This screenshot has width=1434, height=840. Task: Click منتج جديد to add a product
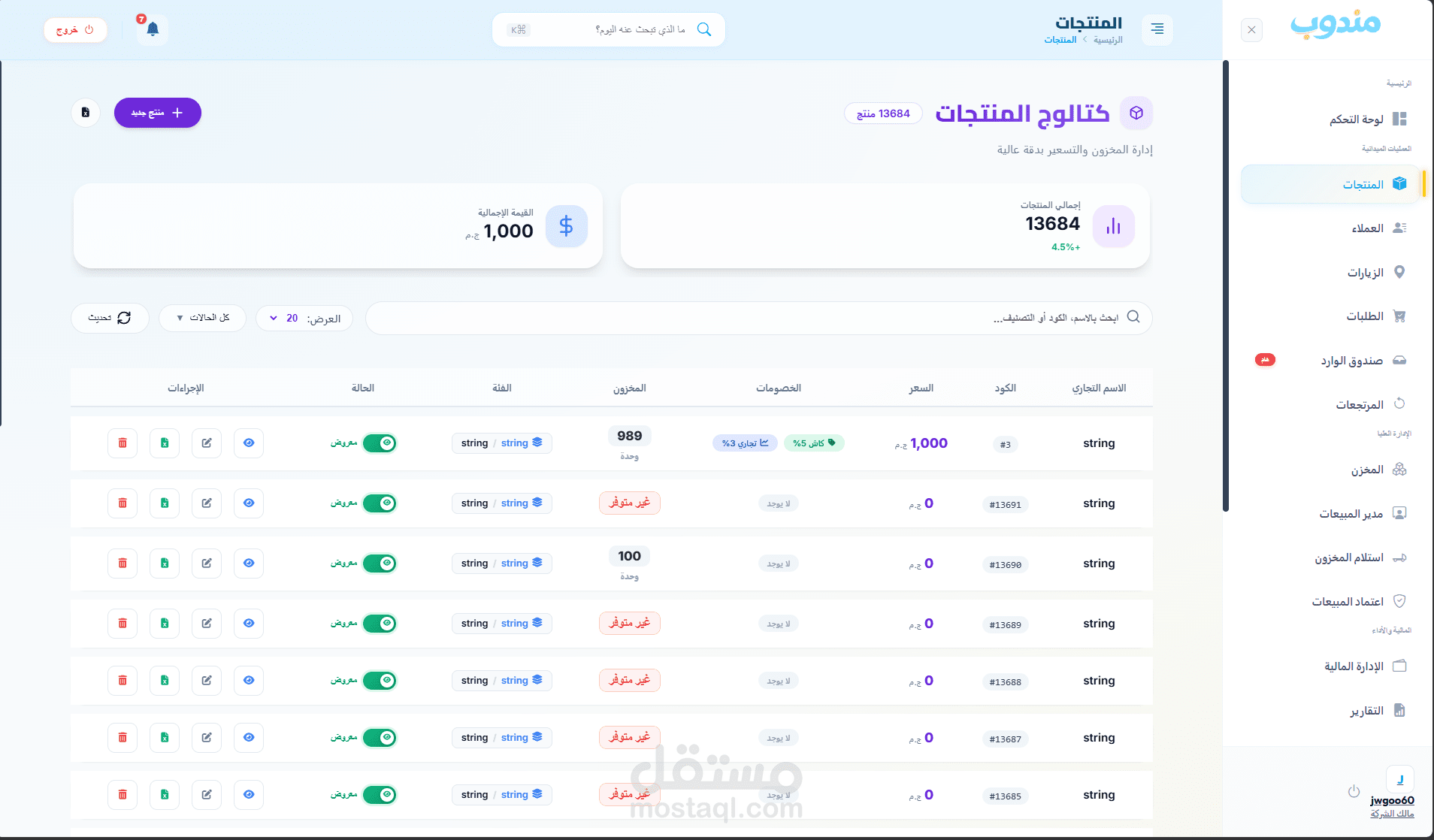pos(157,112)
